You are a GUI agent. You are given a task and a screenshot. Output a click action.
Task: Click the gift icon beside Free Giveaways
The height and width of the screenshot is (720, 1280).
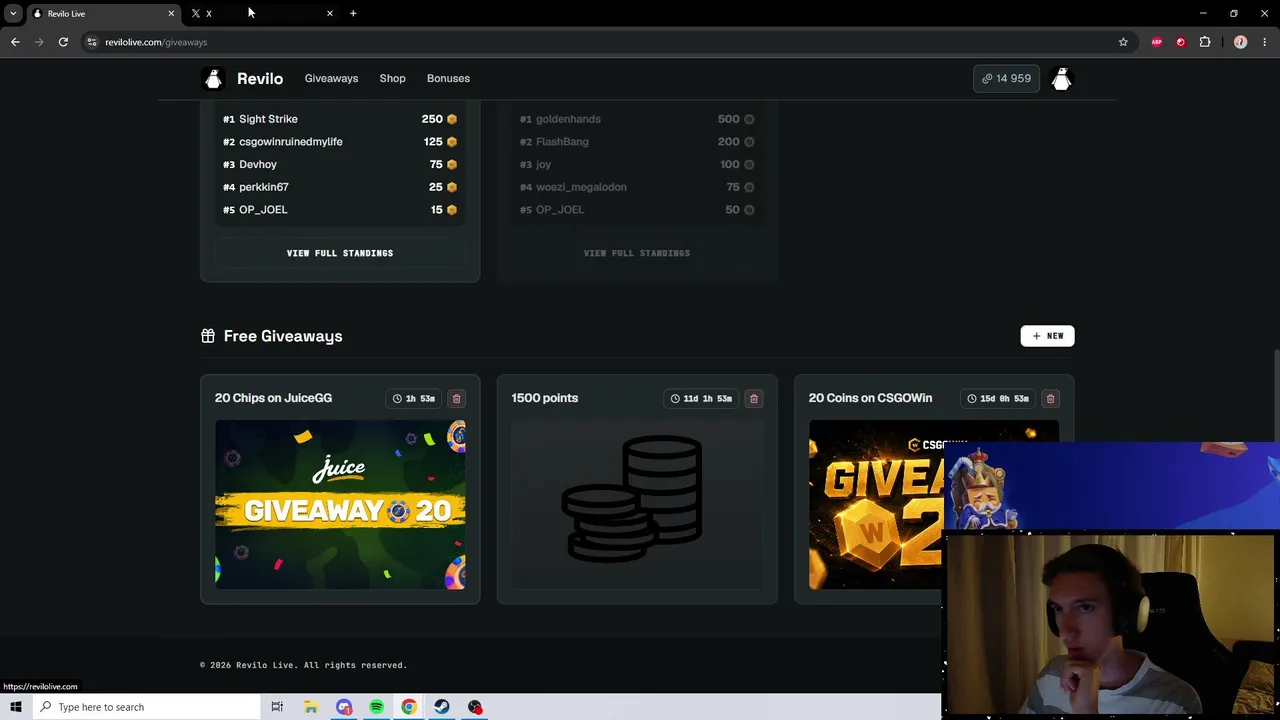[207, 336]
